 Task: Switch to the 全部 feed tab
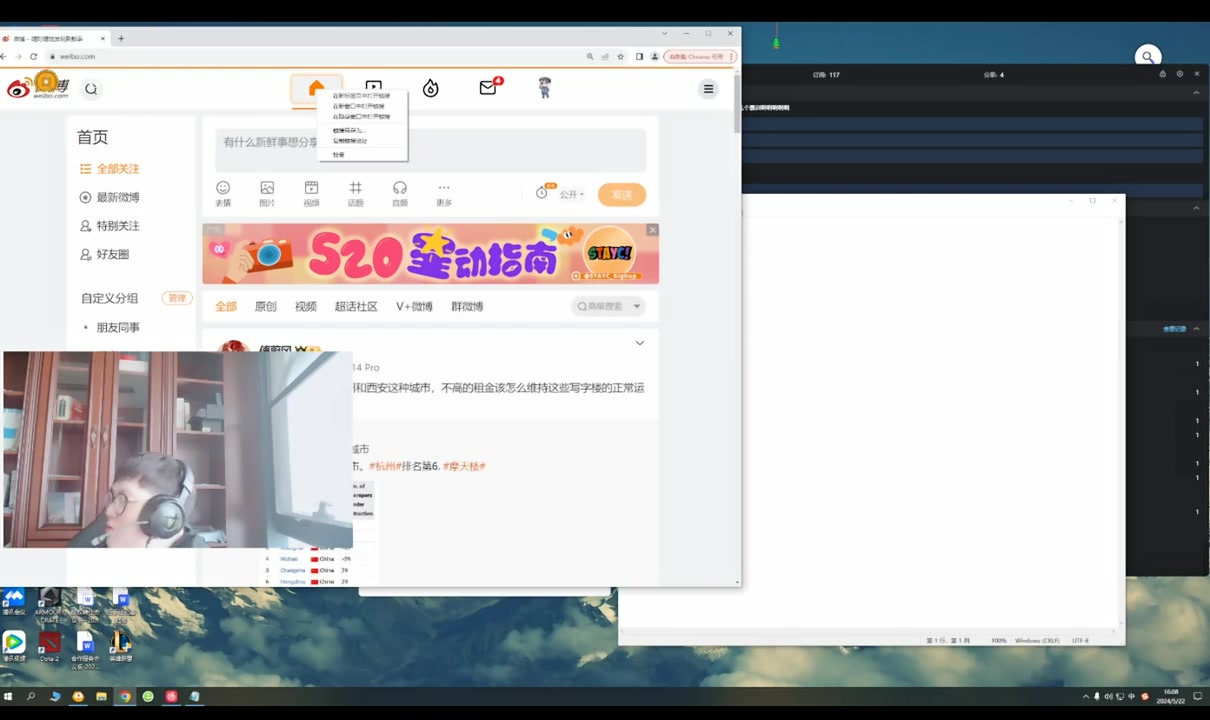pyautogui.click(x=226, y=306)
